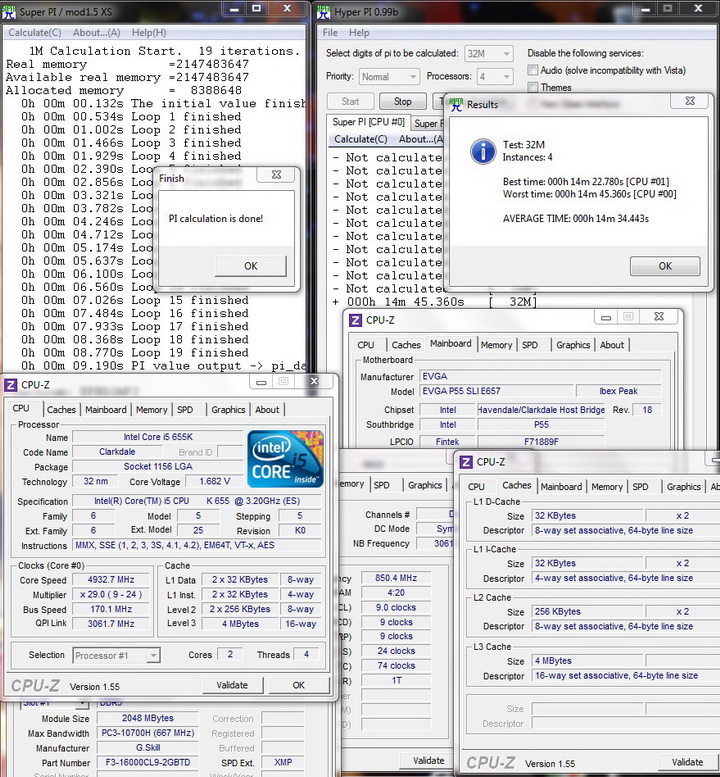Open Priority dropdown set to Normal

[x=389, y=77]
